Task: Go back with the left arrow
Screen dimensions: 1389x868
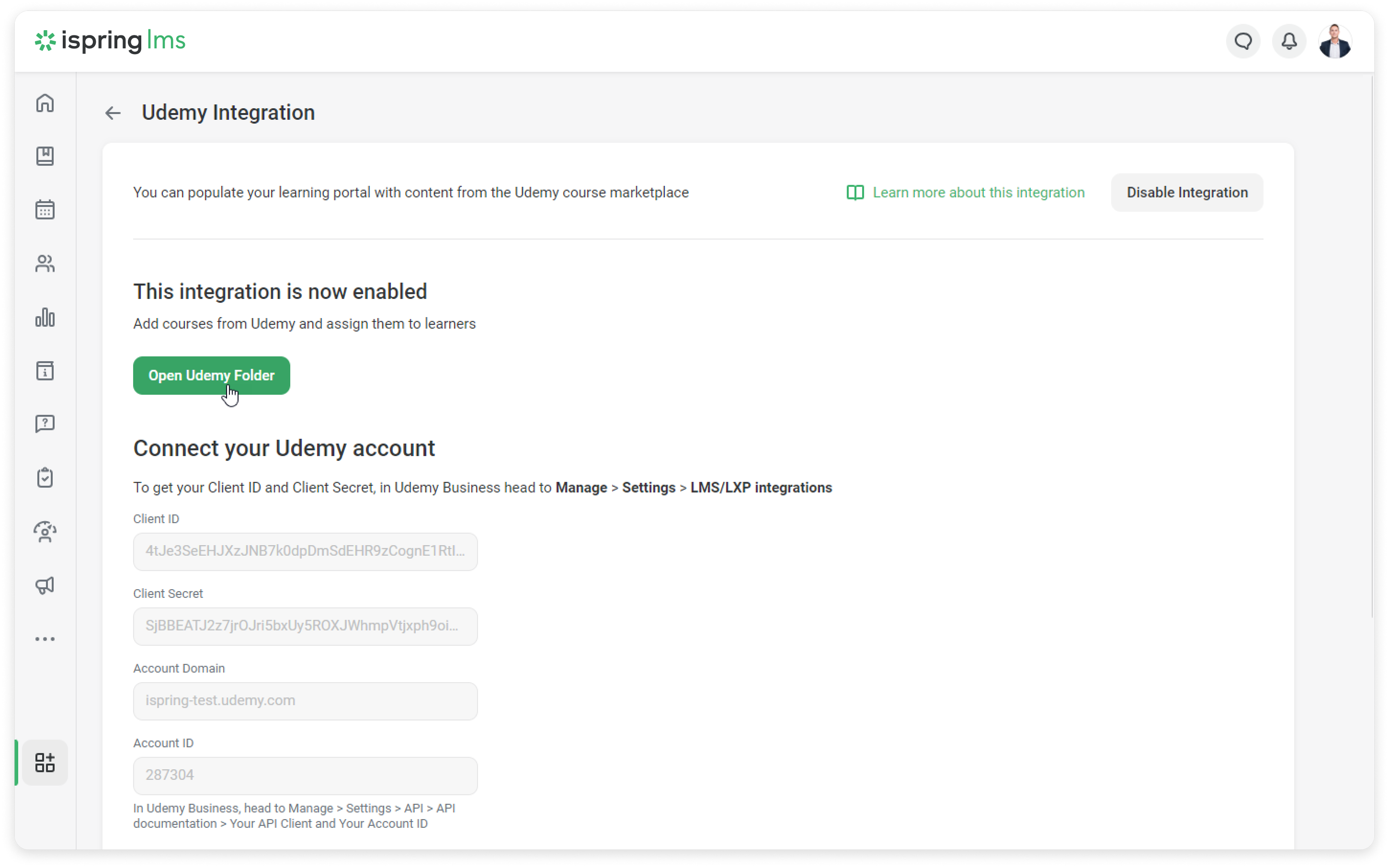Action: tap(113, 113)
